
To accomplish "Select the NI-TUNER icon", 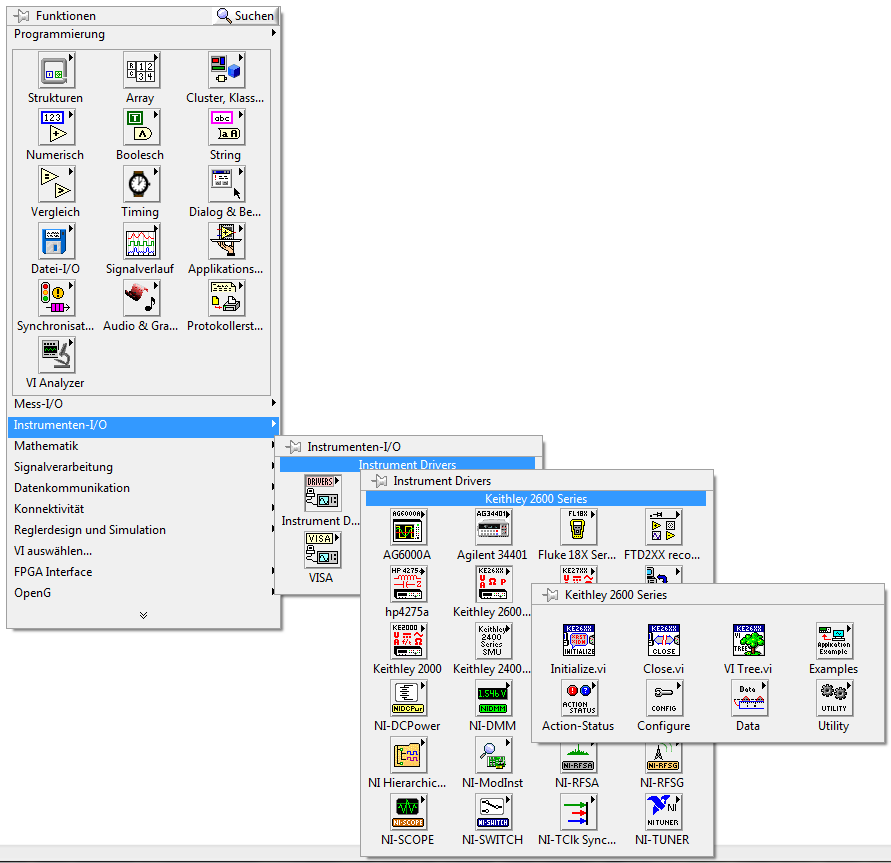I will coord(663,812).
